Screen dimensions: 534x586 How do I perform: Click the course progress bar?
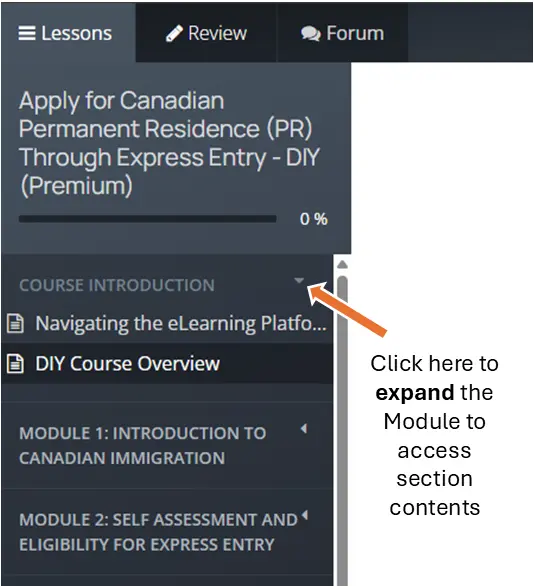148,219
